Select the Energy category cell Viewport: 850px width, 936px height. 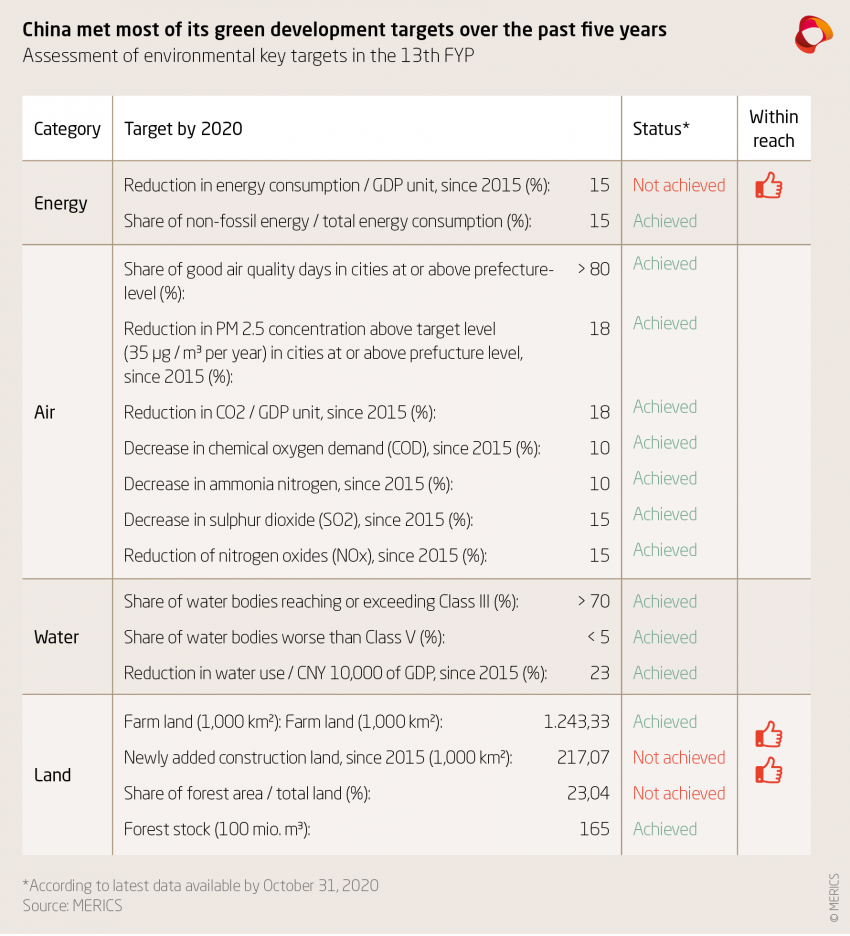(x=61, y=203)
